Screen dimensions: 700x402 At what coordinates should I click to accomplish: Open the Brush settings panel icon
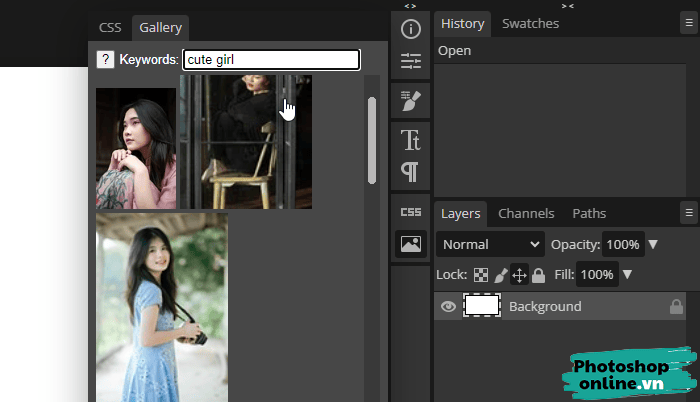coord(411,101)
